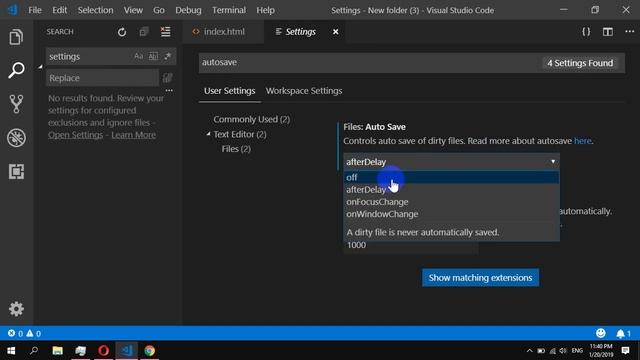
Task: Choose 'onWindowChange' option in list
Action: pos(451,214)
